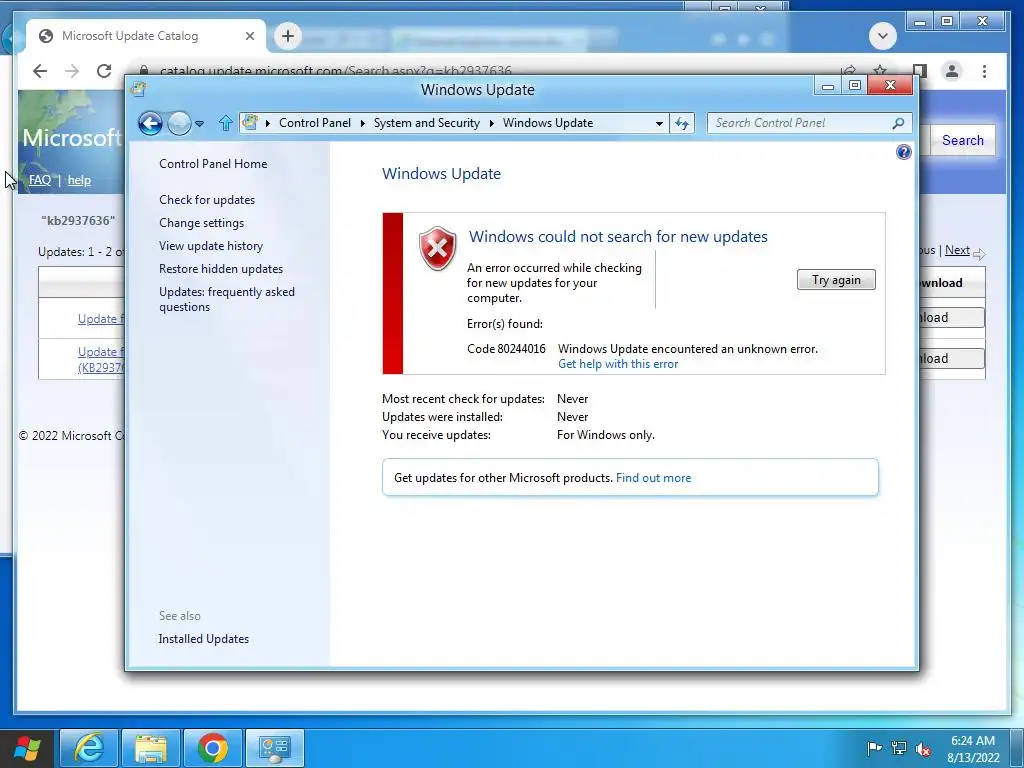Click the red error shield icon
This screenshot has height=768, width=1024.
437,248
